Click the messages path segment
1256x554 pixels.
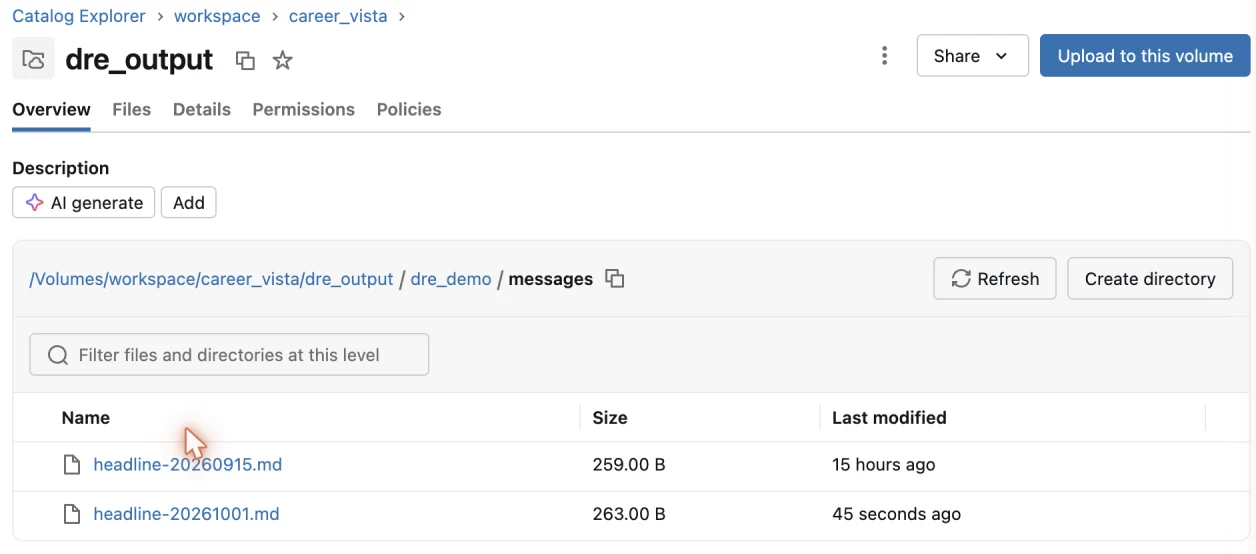click(551, 279)
